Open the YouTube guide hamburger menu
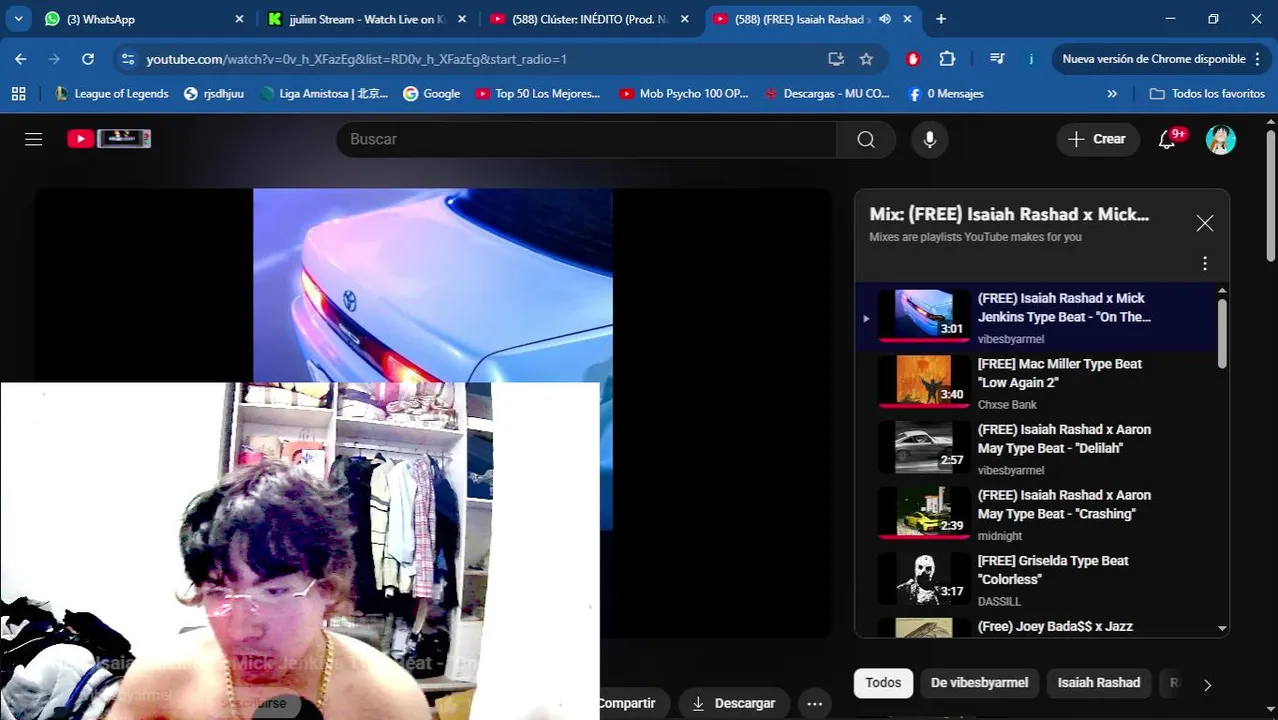 [34, 139]
